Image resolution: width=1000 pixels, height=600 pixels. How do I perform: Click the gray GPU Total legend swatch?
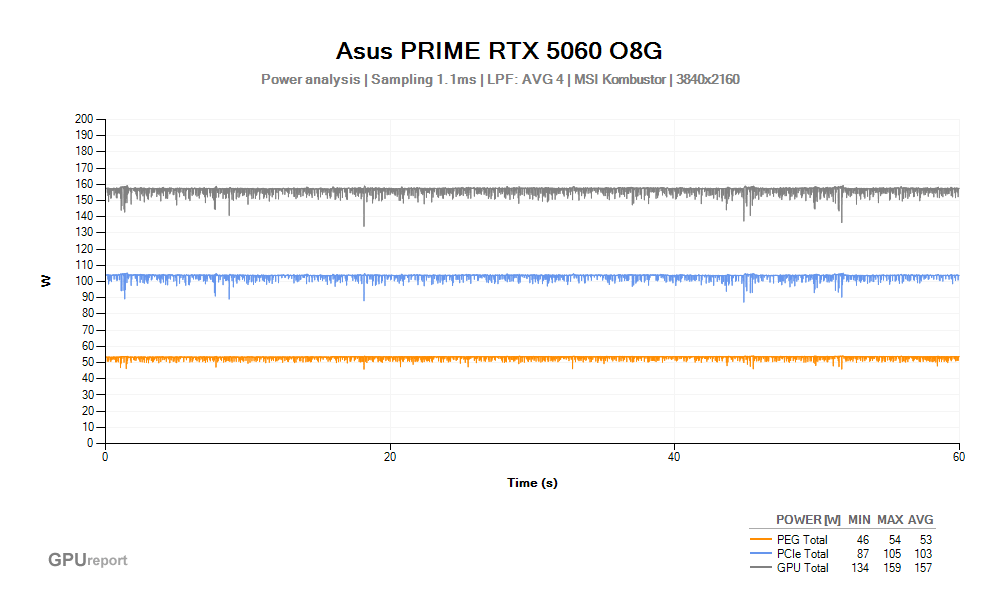click(x=761, y=567)
